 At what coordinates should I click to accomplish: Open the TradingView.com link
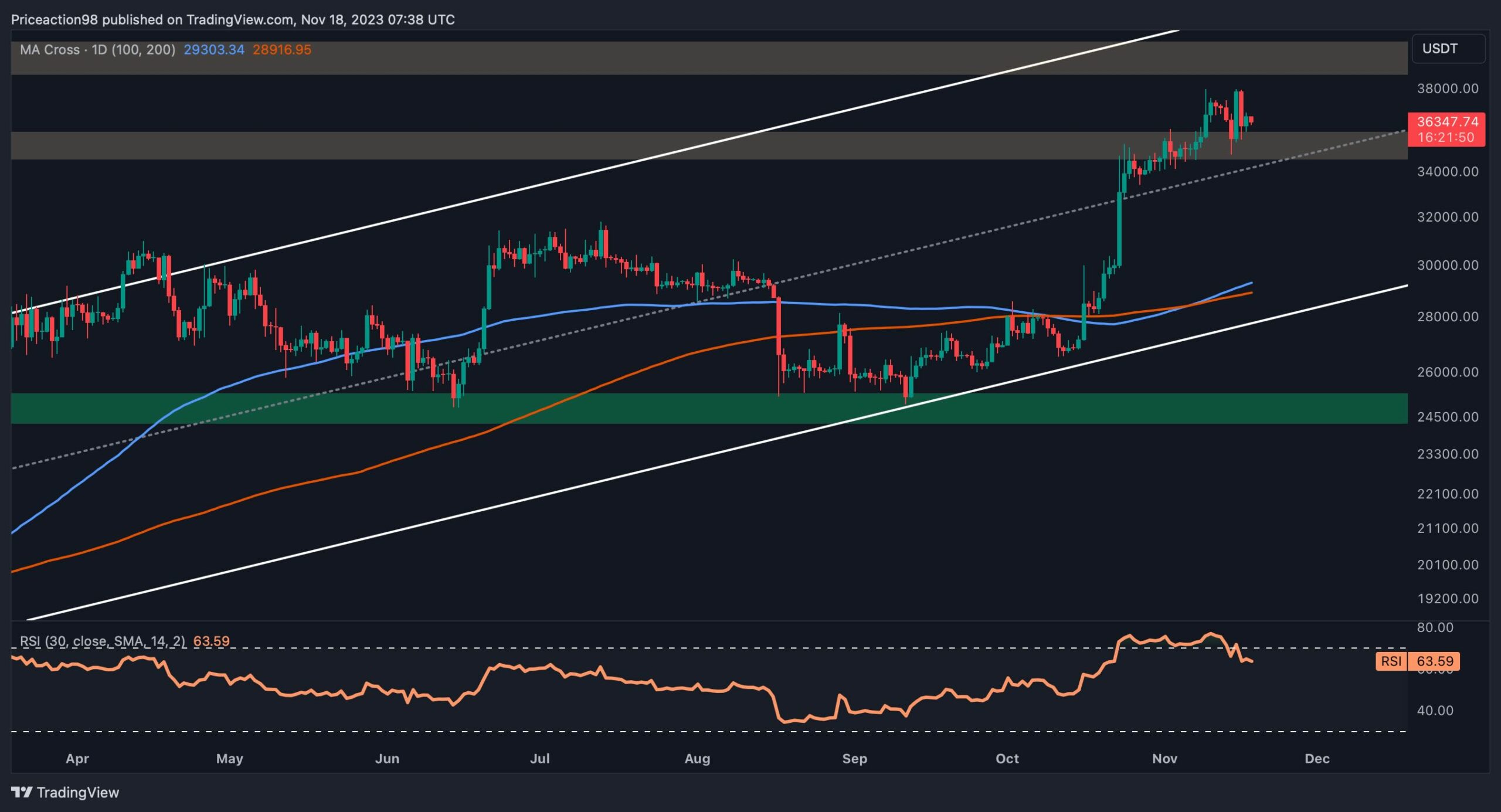click(x=240, y=19)
